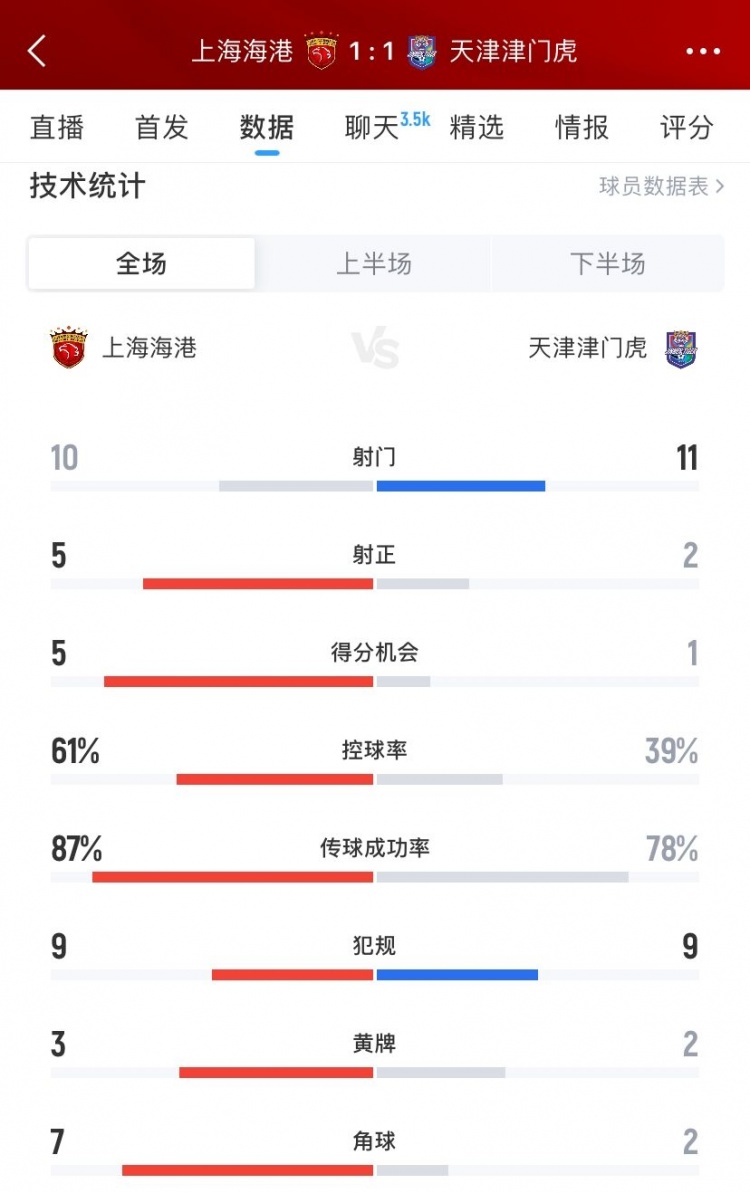The width and height of the screenshot is (750, 1193).
Task: Tap Tianjin Jinmen Tiger logo in stats
Action: pyautogui.click(x=682, y=349)
